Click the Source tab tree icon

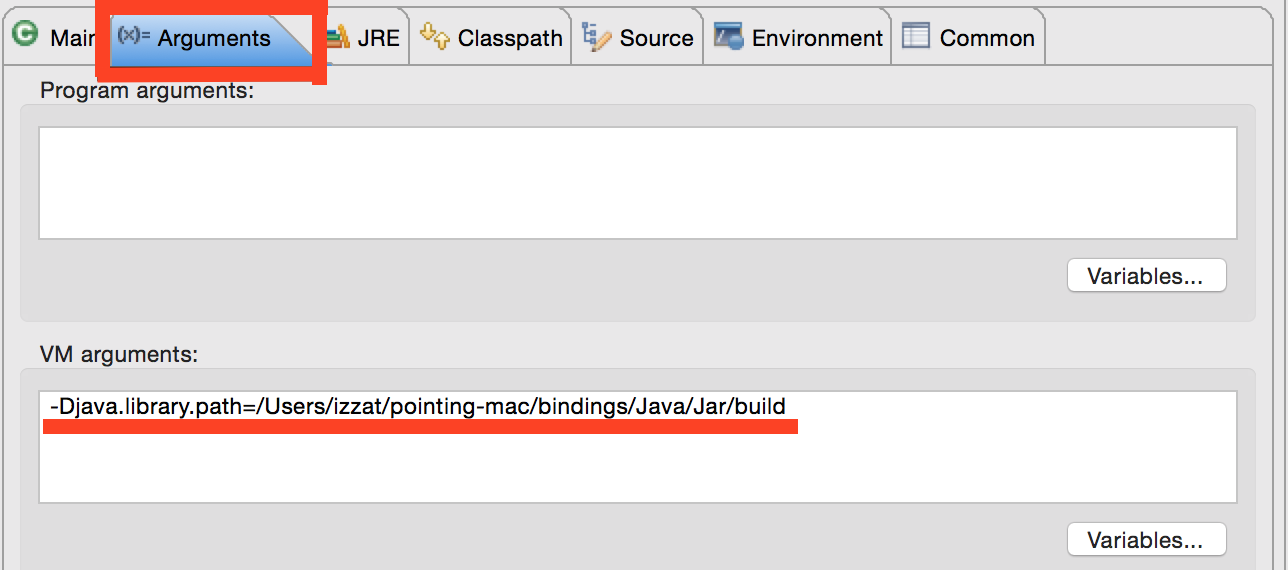[597, 37]
